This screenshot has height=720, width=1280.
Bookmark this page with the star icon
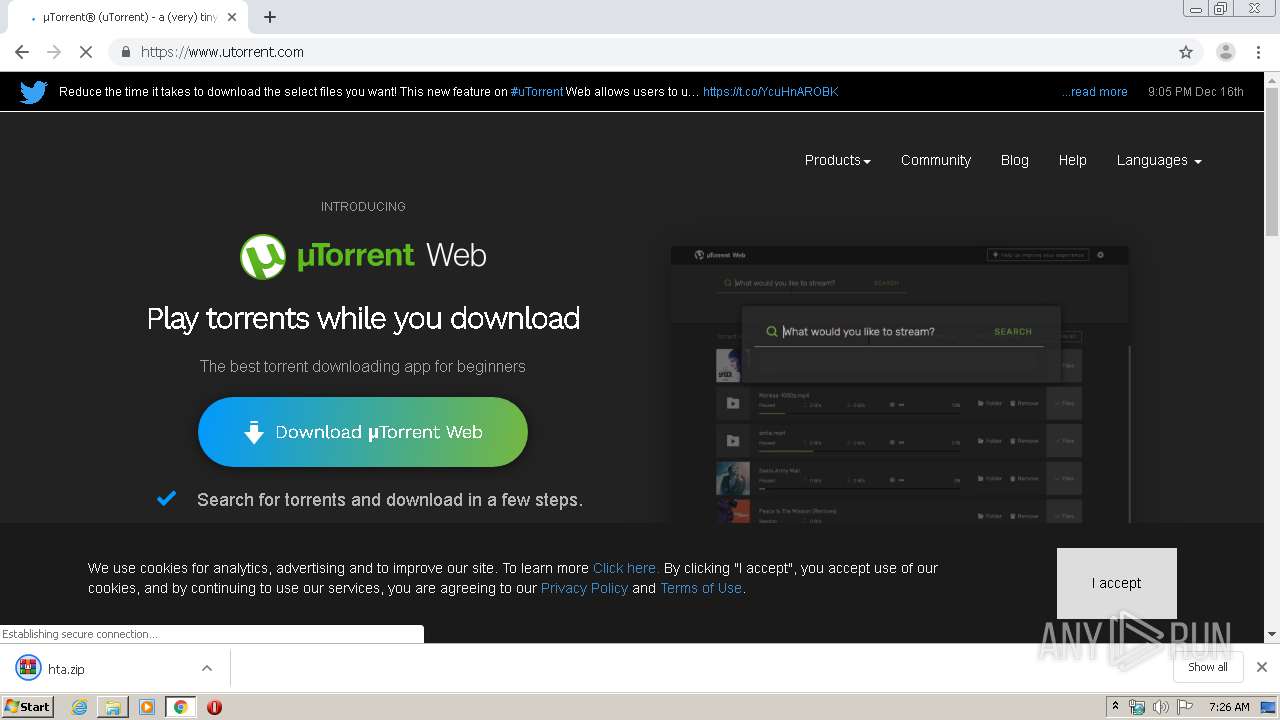point(1186,52)
